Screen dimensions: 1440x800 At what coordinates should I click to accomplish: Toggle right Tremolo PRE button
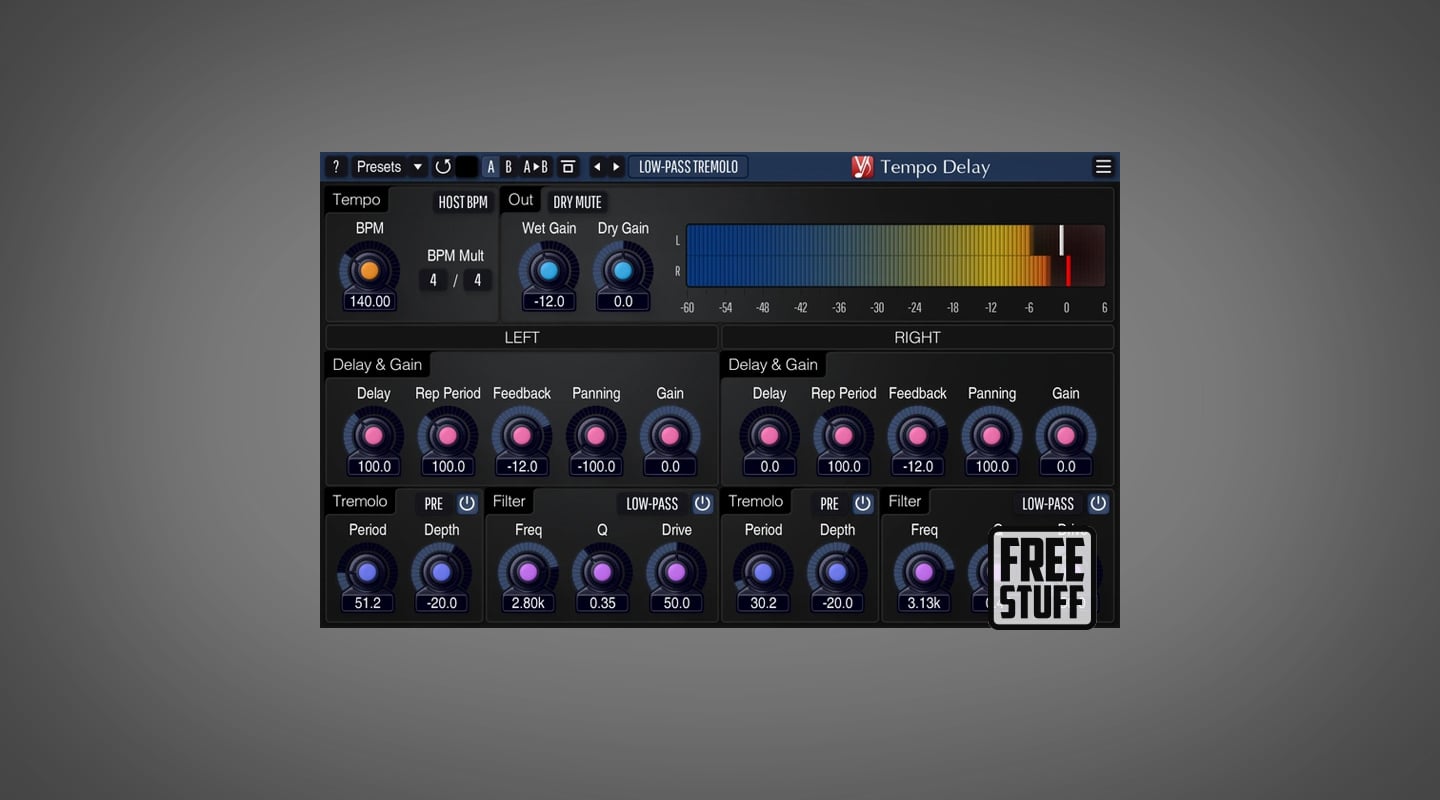pyautogui.click(x=830, y=504)
